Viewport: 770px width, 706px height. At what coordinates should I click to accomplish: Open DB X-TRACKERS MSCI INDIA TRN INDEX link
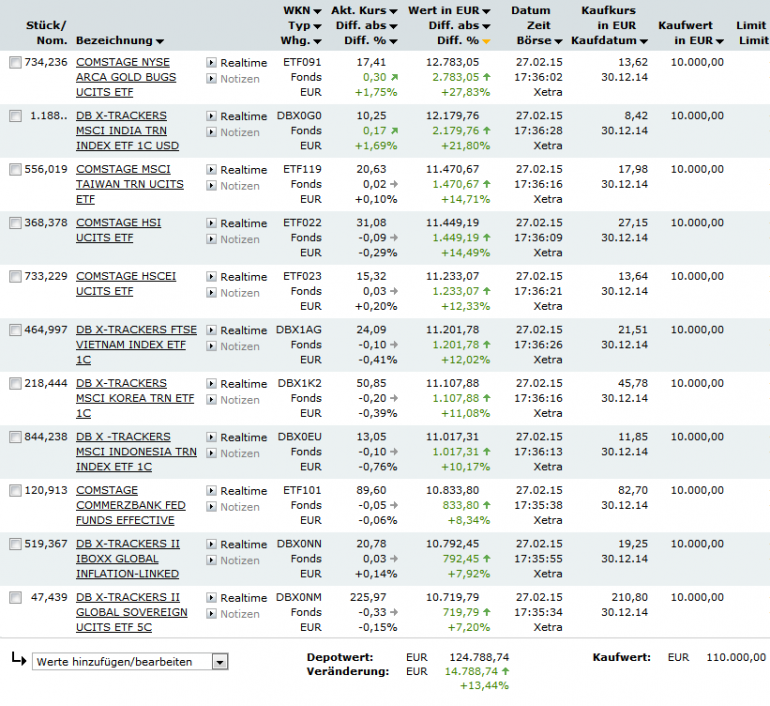click(x=127, y=131)
